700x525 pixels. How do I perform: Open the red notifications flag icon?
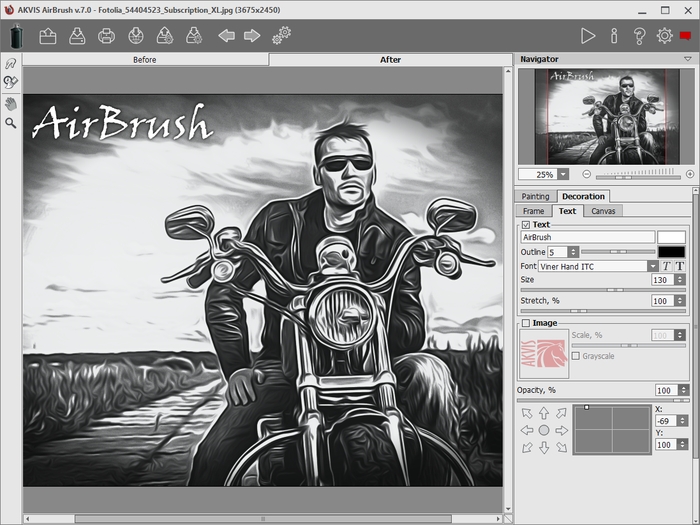click(x=685, y=36)
